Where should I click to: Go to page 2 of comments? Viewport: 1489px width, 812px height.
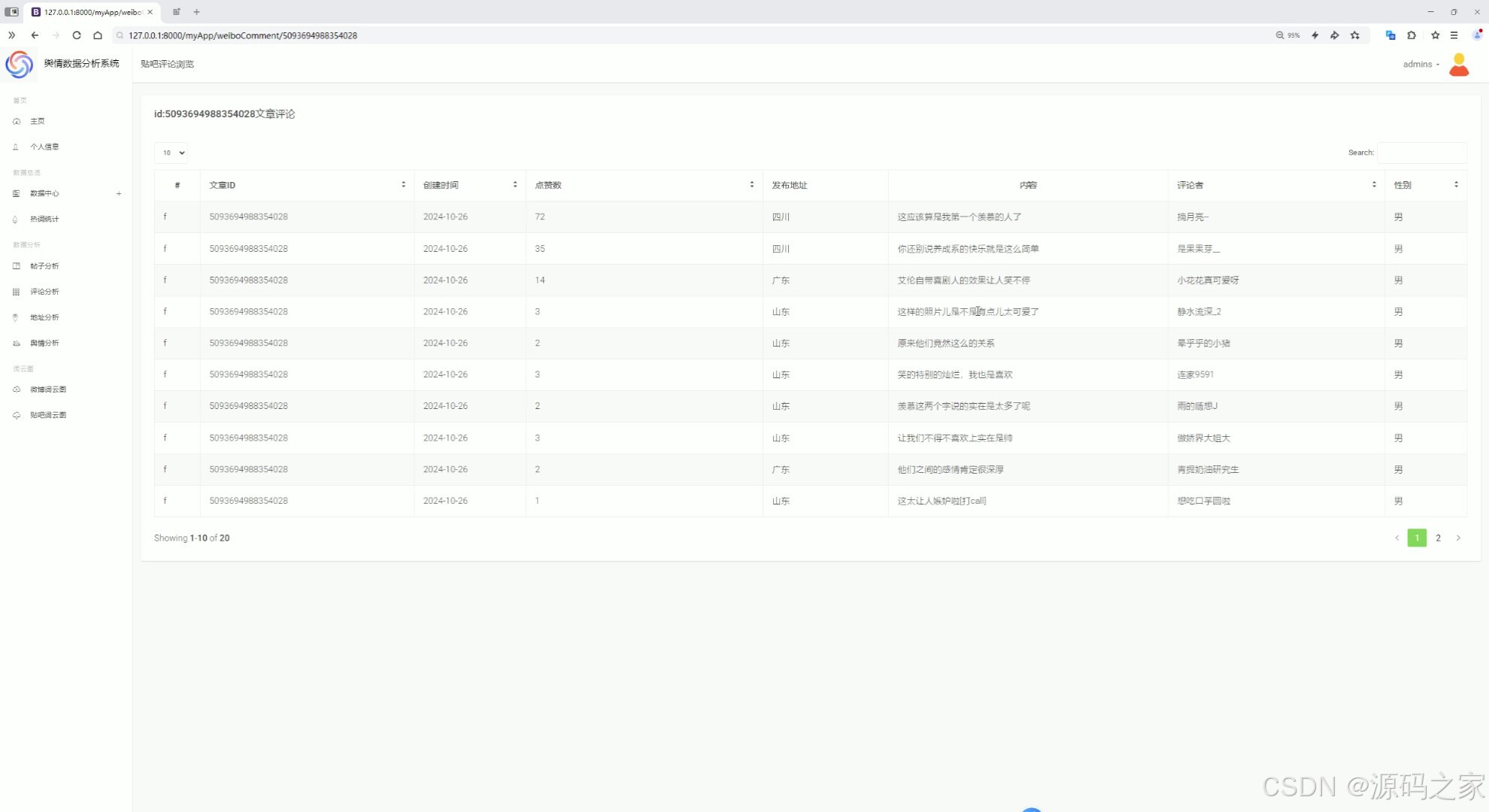(x=1438, y=538)
